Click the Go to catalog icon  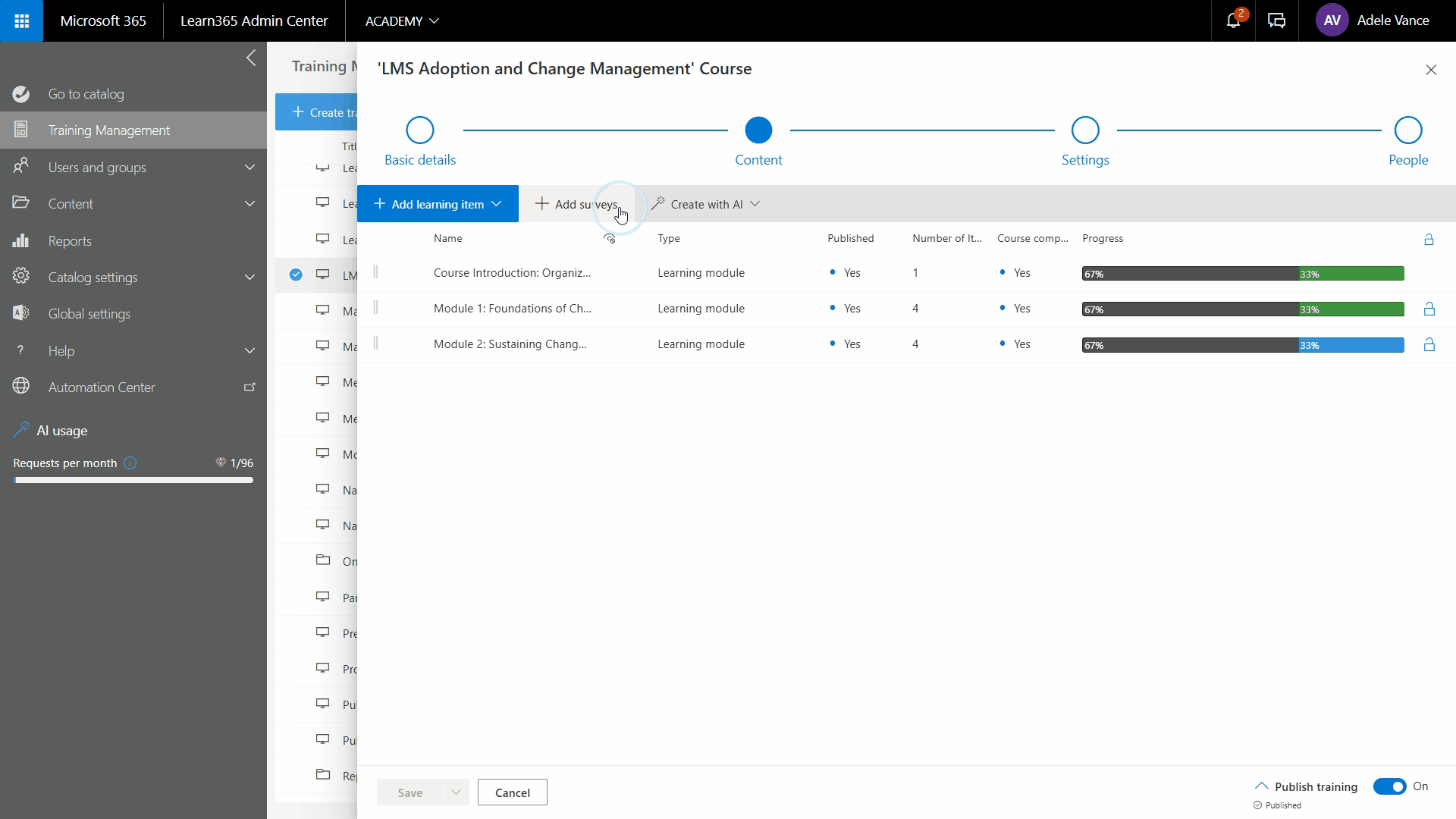click(x=21, y=94)
